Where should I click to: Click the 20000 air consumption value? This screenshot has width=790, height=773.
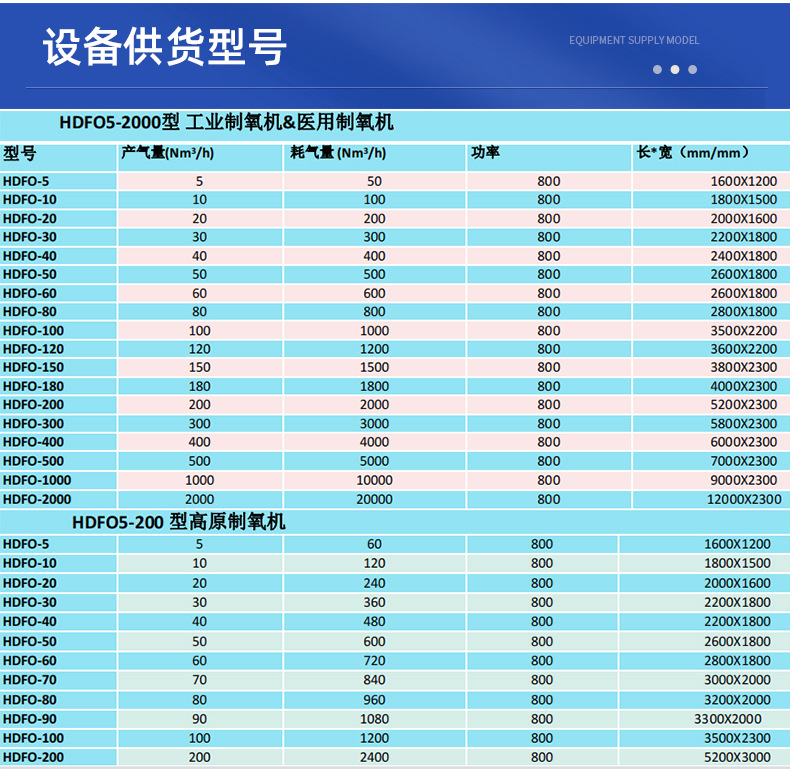click(374, 499)
